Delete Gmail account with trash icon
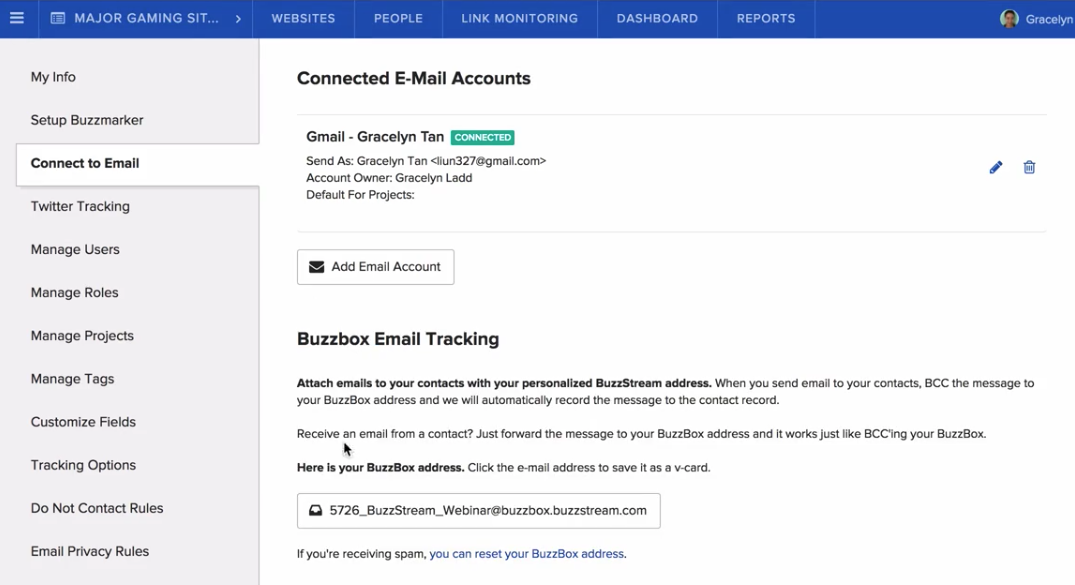Viewport: 1075px width, 585px height. [1029, 167]
